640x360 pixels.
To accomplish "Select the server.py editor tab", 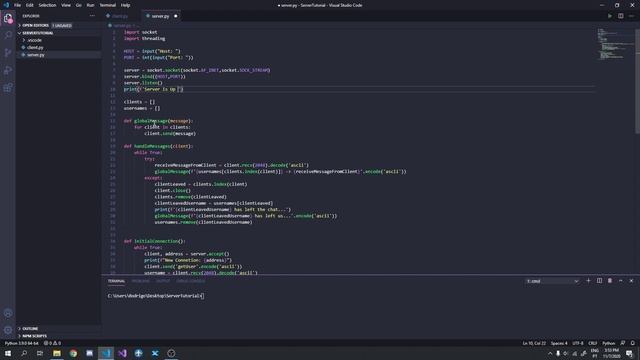I will (x=160, y=16).
